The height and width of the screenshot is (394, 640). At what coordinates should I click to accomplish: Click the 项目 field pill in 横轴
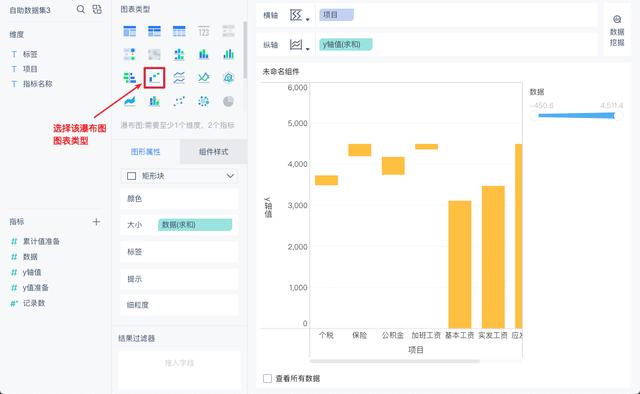point(337,15)
